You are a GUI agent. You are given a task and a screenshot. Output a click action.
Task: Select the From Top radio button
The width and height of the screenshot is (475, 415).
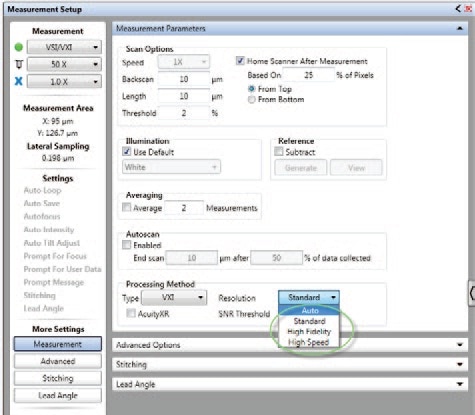click(252, 89)
